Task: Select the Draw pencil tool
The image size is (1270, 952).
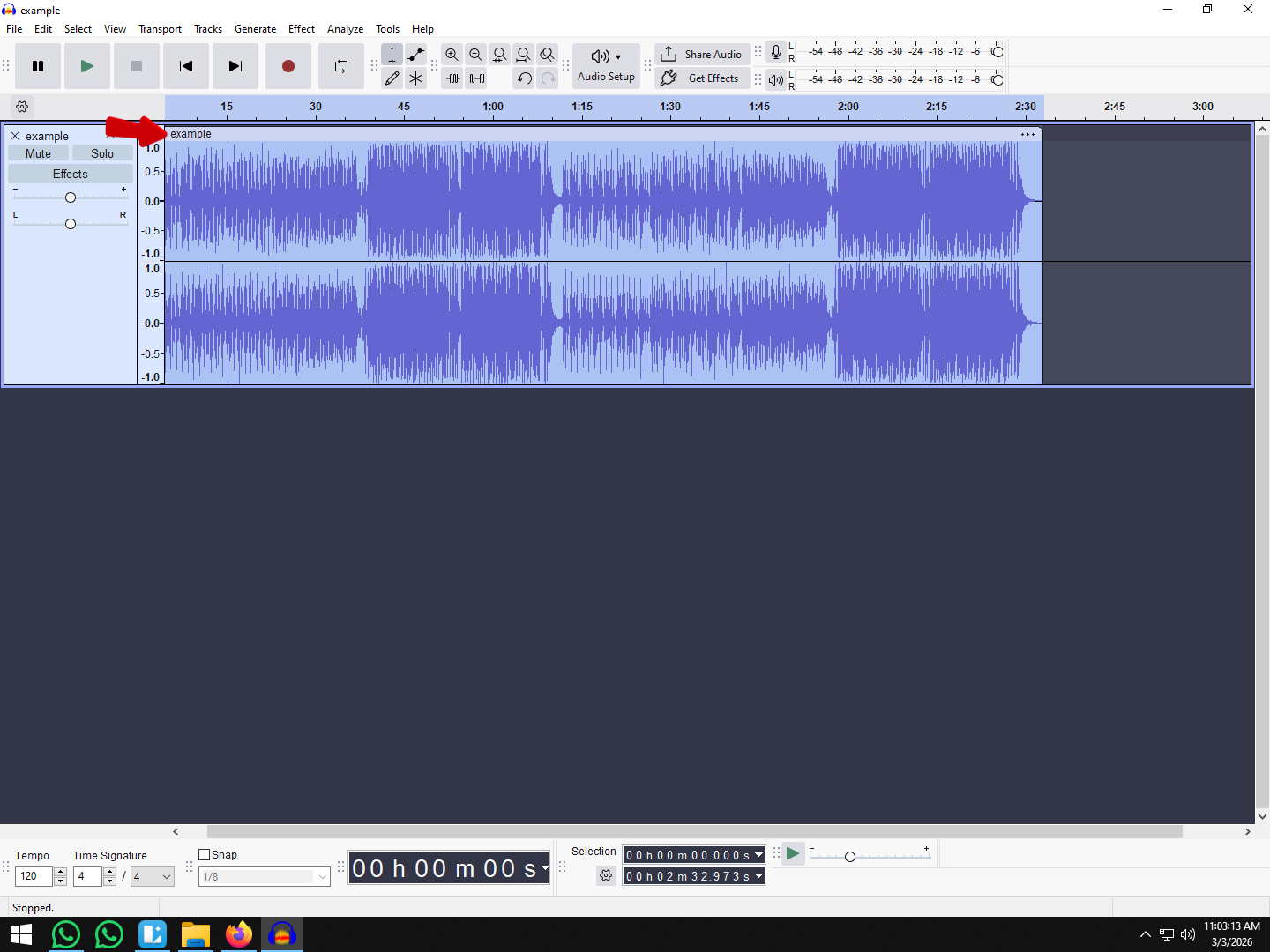Action: [x=392, y=78]
